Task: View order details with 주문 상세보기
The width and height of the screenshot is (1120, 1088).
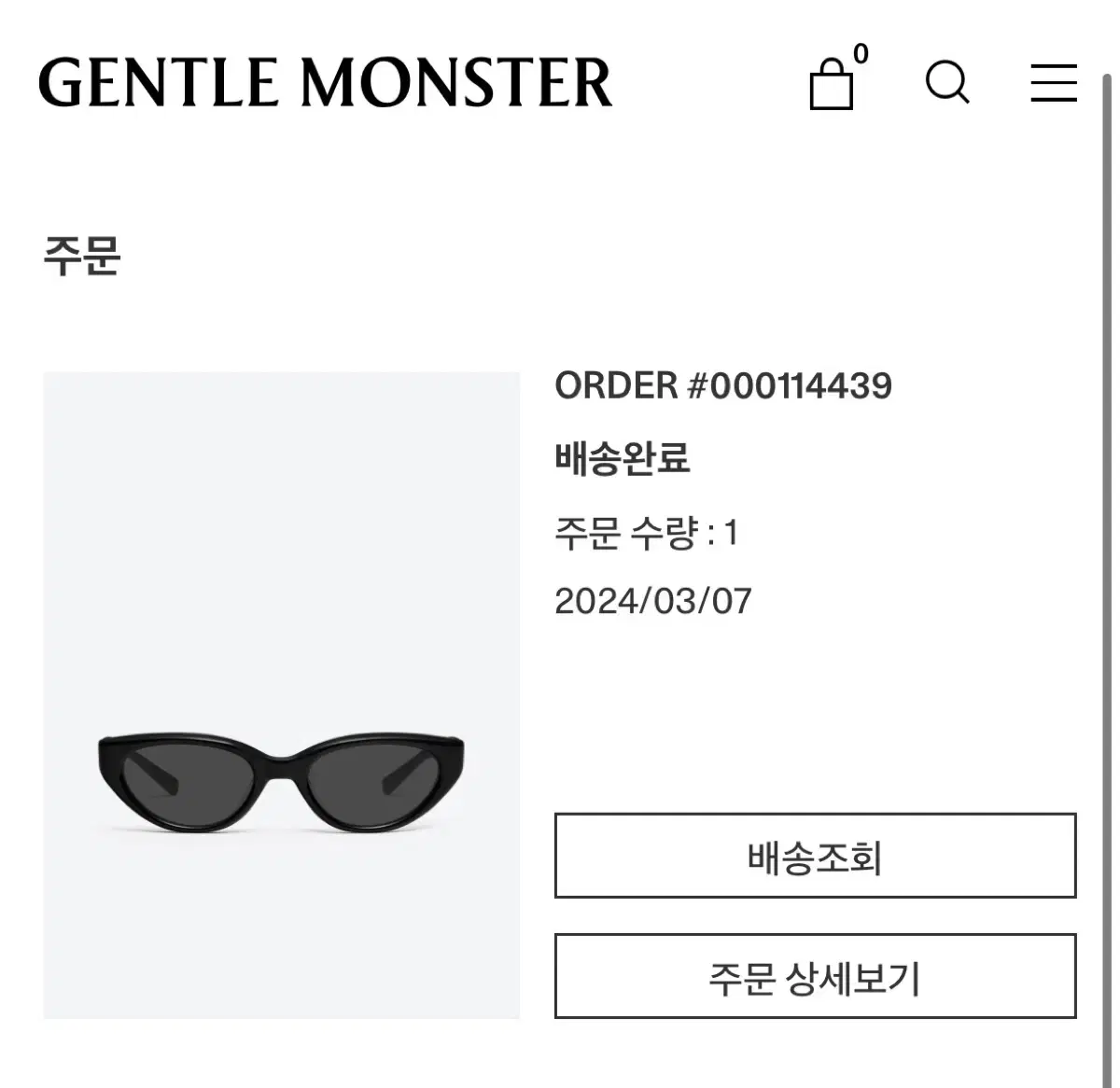Action: tap(816, 976)
